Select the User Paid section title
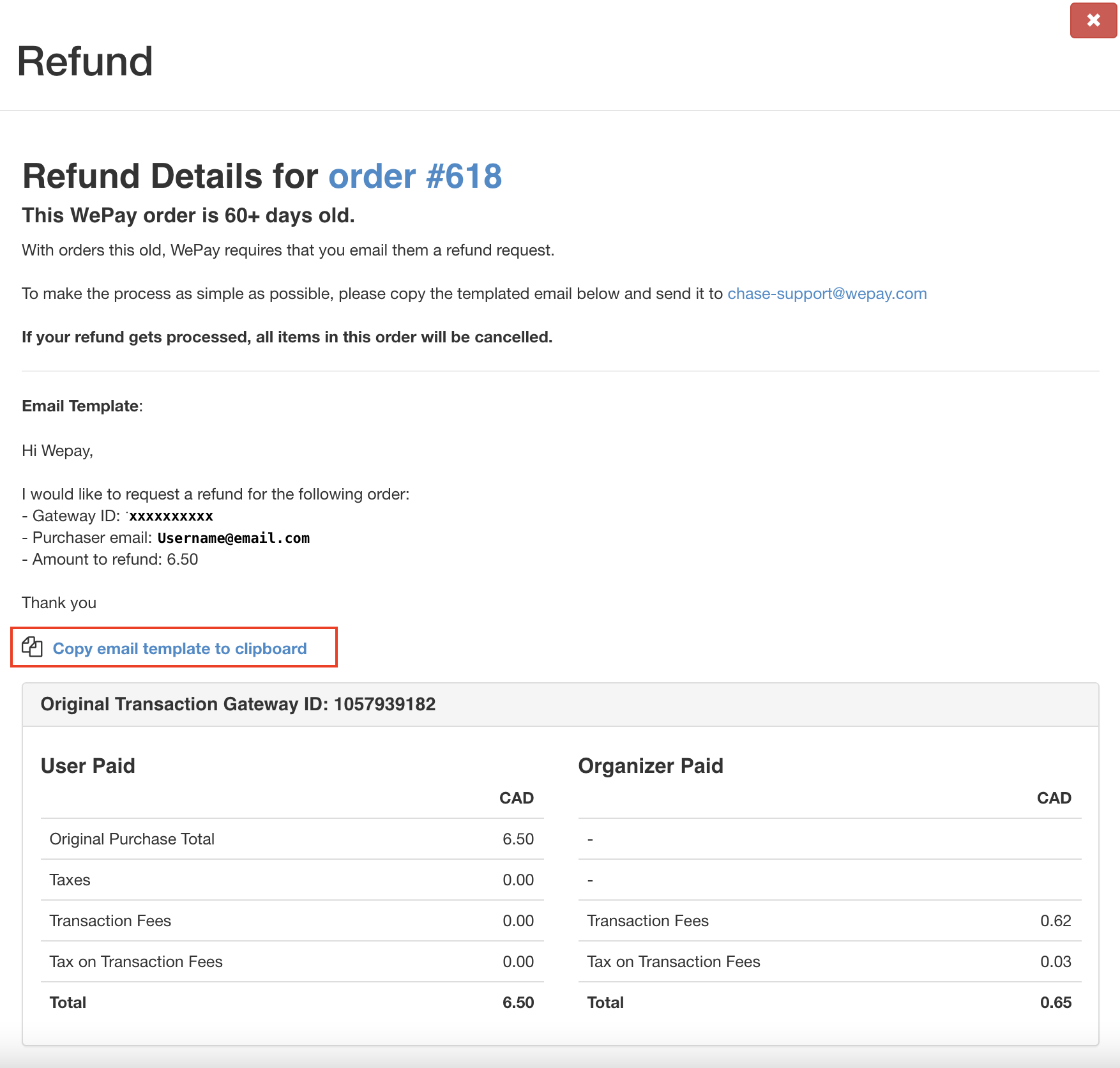1120x1068 pixels. (88, 765)
